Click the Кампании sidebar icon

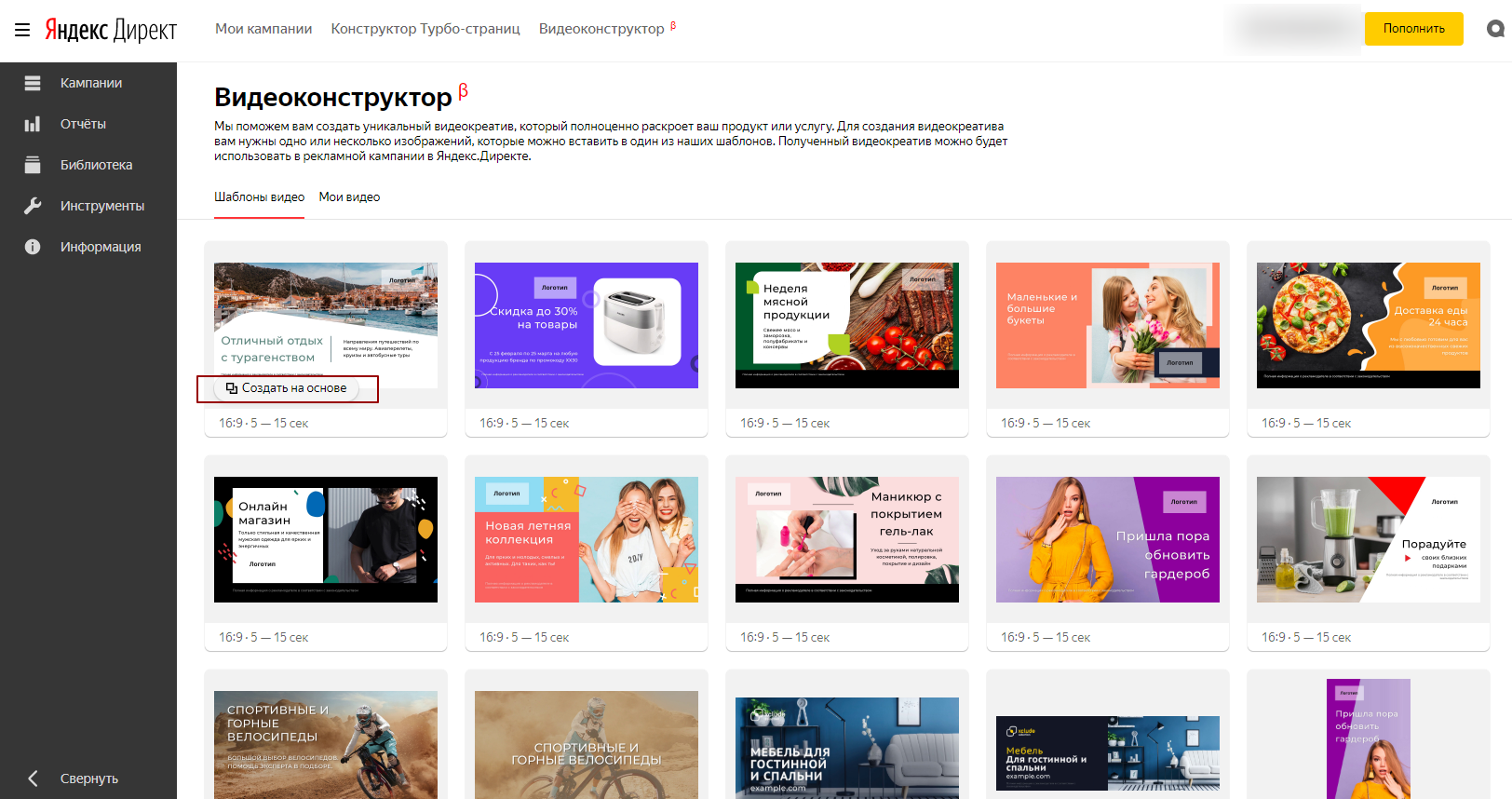[x=33, y=83]
